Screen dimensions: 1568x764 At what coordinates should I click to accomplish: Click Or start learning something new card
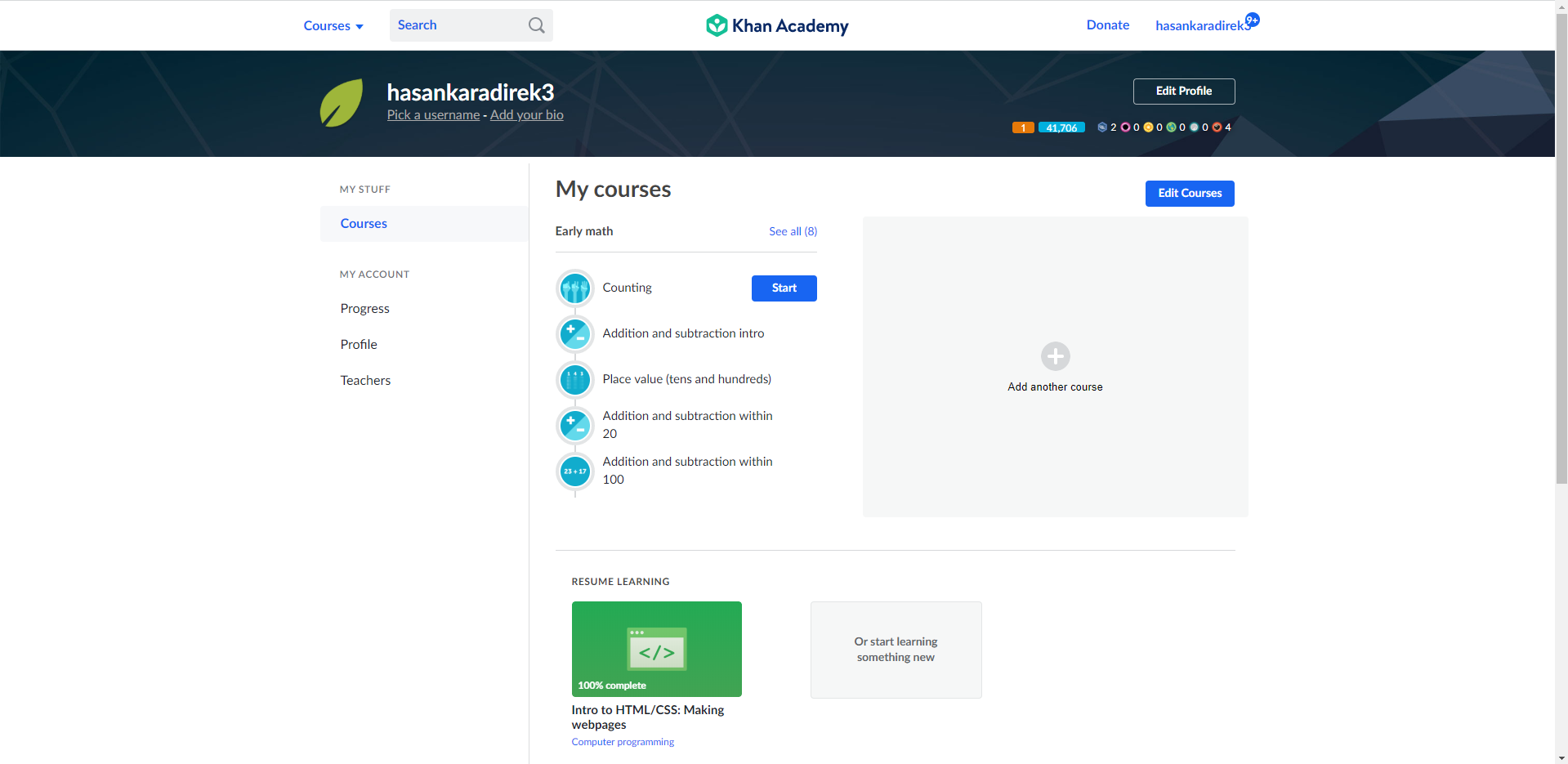coord(896,650)
